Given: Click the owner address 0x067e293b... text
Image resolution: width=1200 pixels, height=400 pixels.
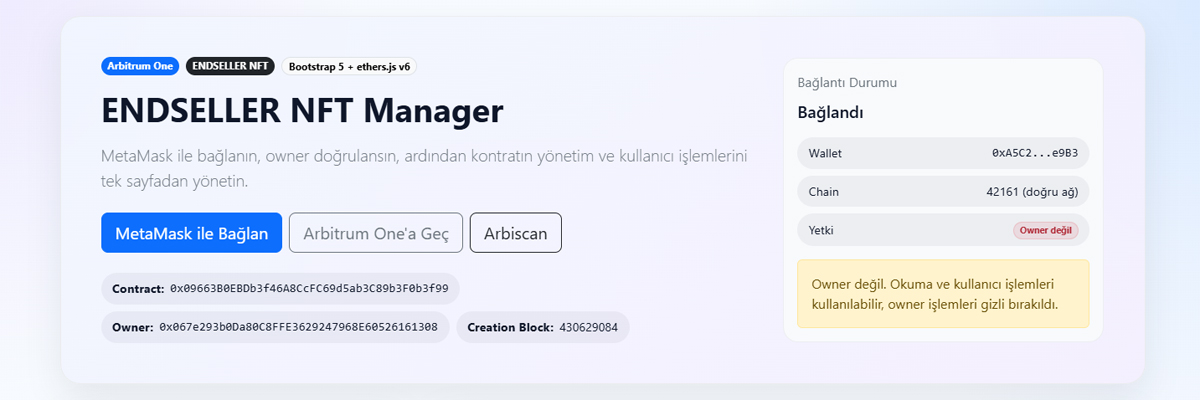Looking at the screenshot, I should coord(299,327).
